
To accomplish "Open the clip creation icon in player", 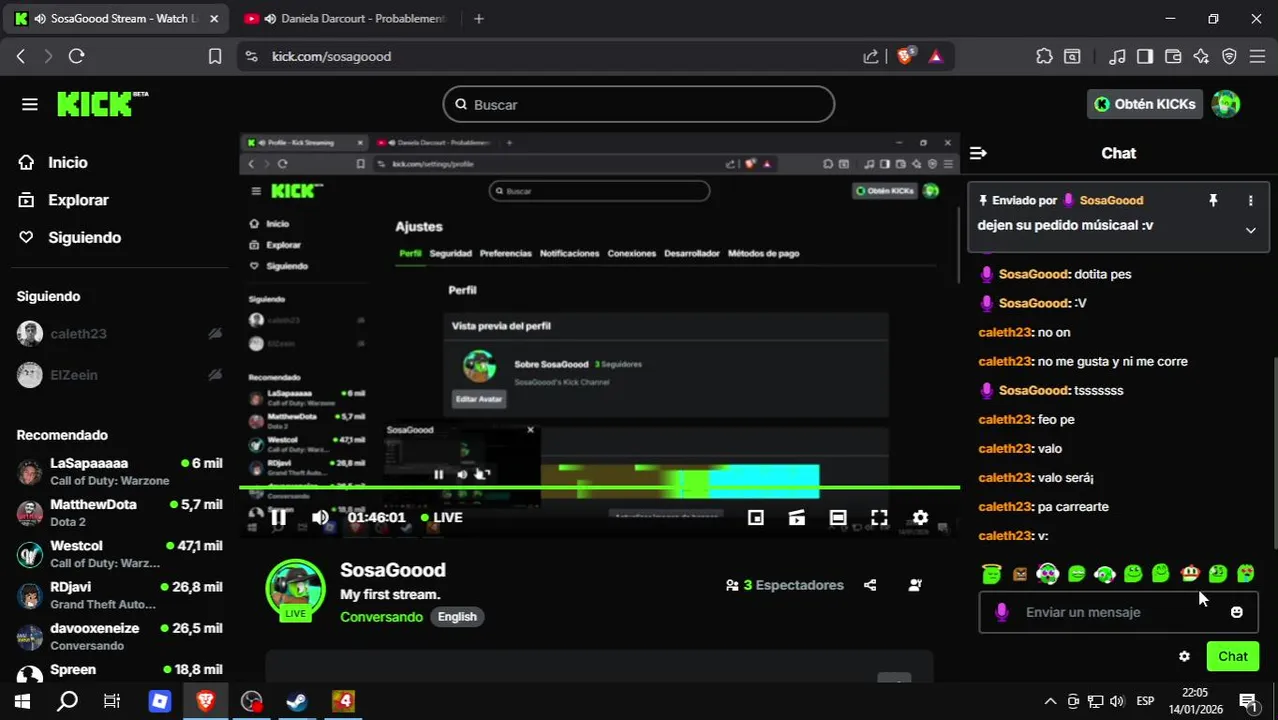I will pyautogui.click(x=797, y=517).
